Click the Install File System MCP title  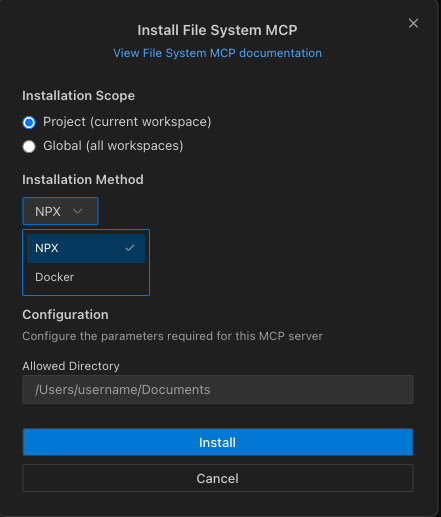pos(217,30)
